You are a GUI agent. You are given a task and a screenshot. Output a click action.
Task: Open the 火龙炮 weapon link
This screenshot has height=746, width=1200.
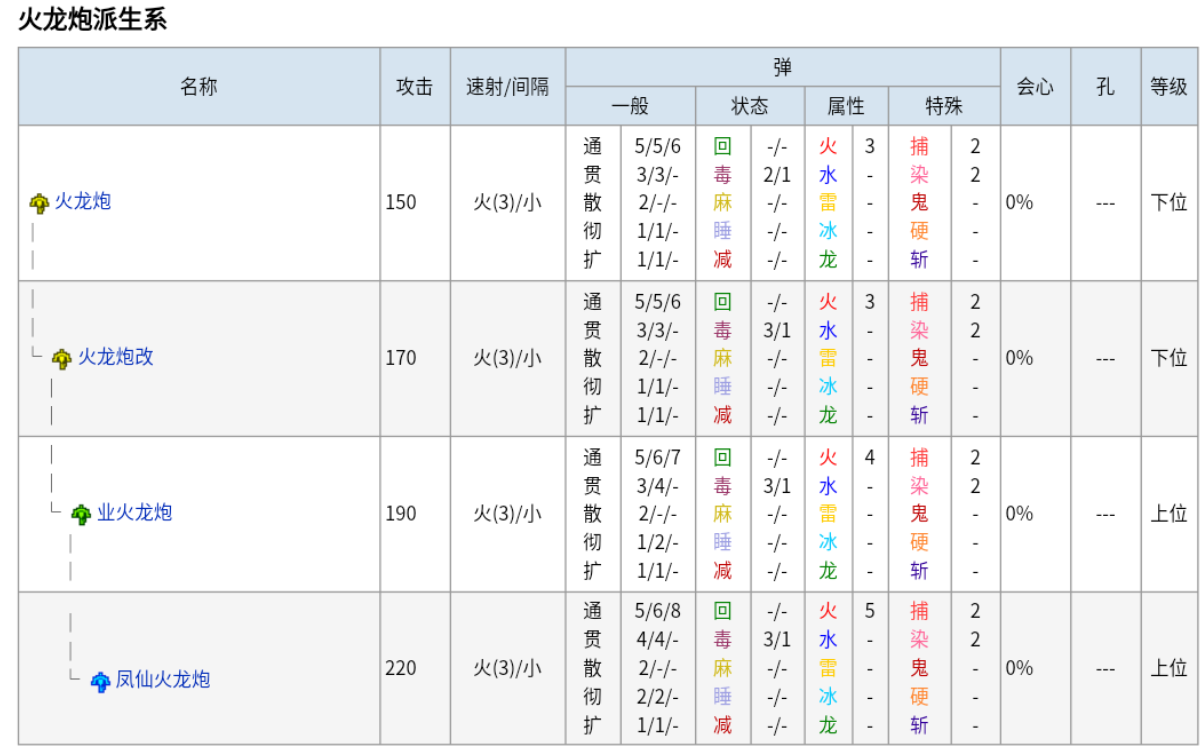click(83, 202)
